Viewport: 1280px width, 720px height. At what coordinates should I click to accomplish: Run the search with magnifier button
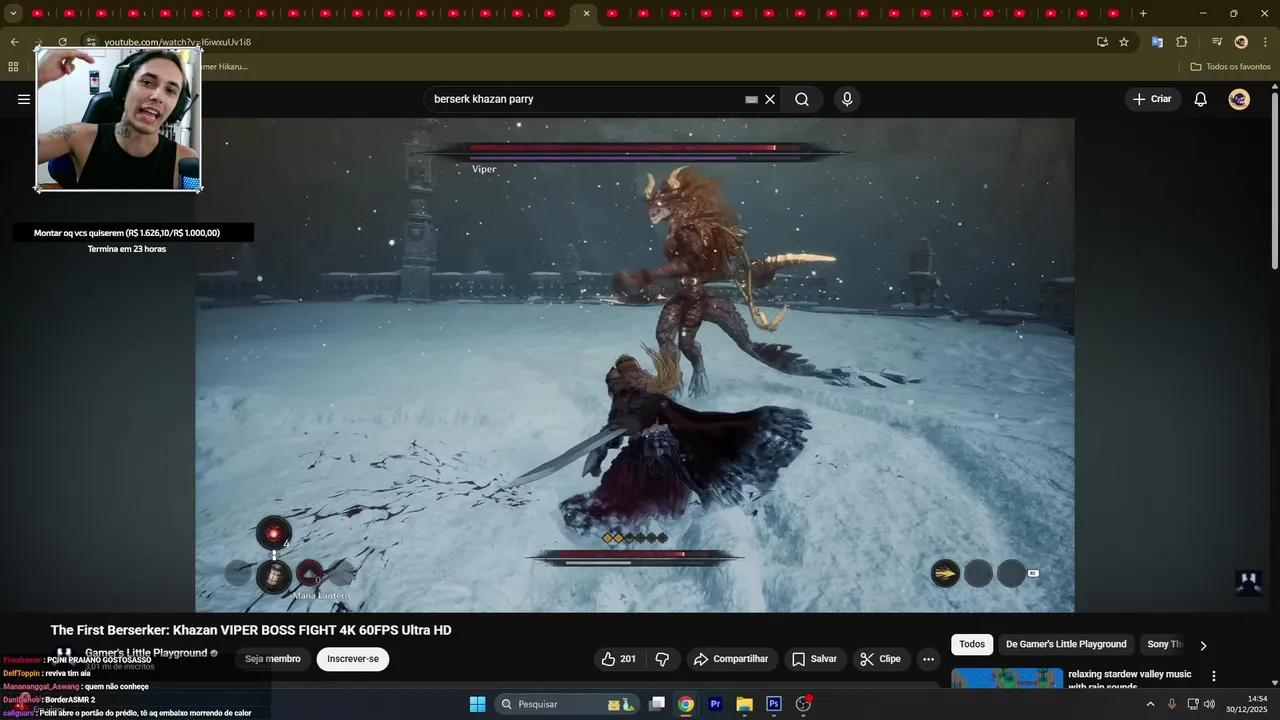click(x=802, y=99)
